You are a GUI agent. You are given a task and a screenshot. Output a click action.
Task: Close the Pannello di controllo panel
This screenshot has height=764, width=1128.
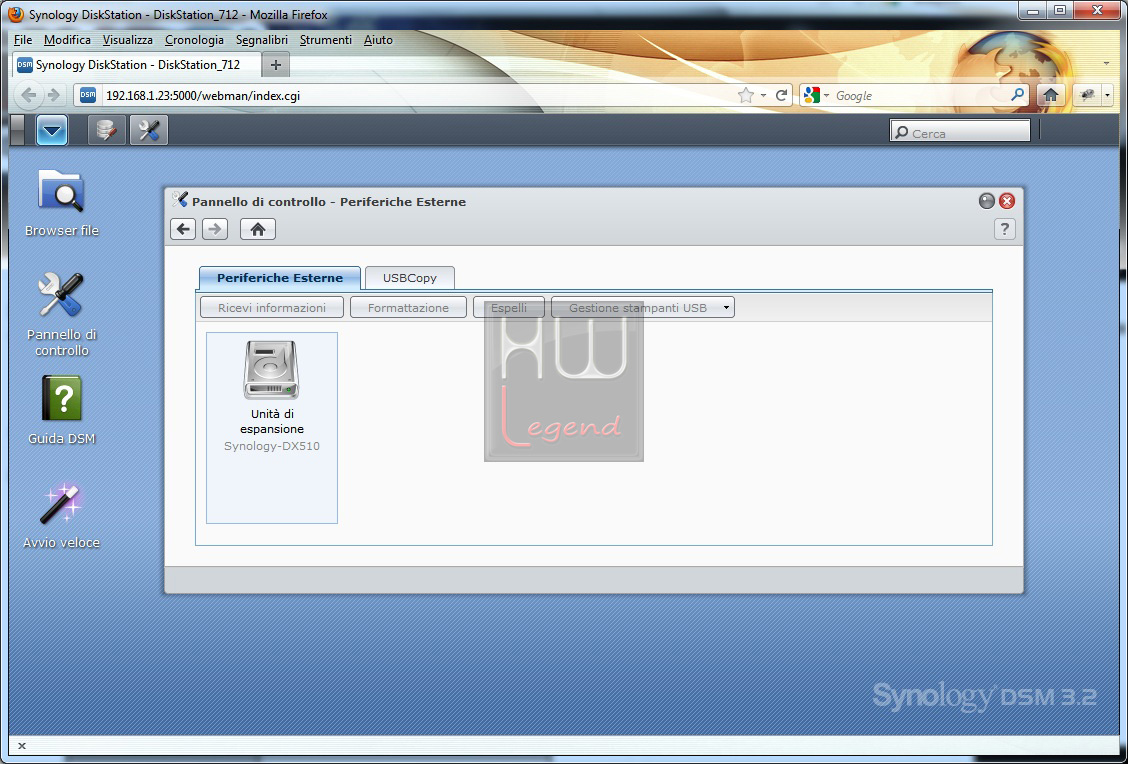(1007, 201)
